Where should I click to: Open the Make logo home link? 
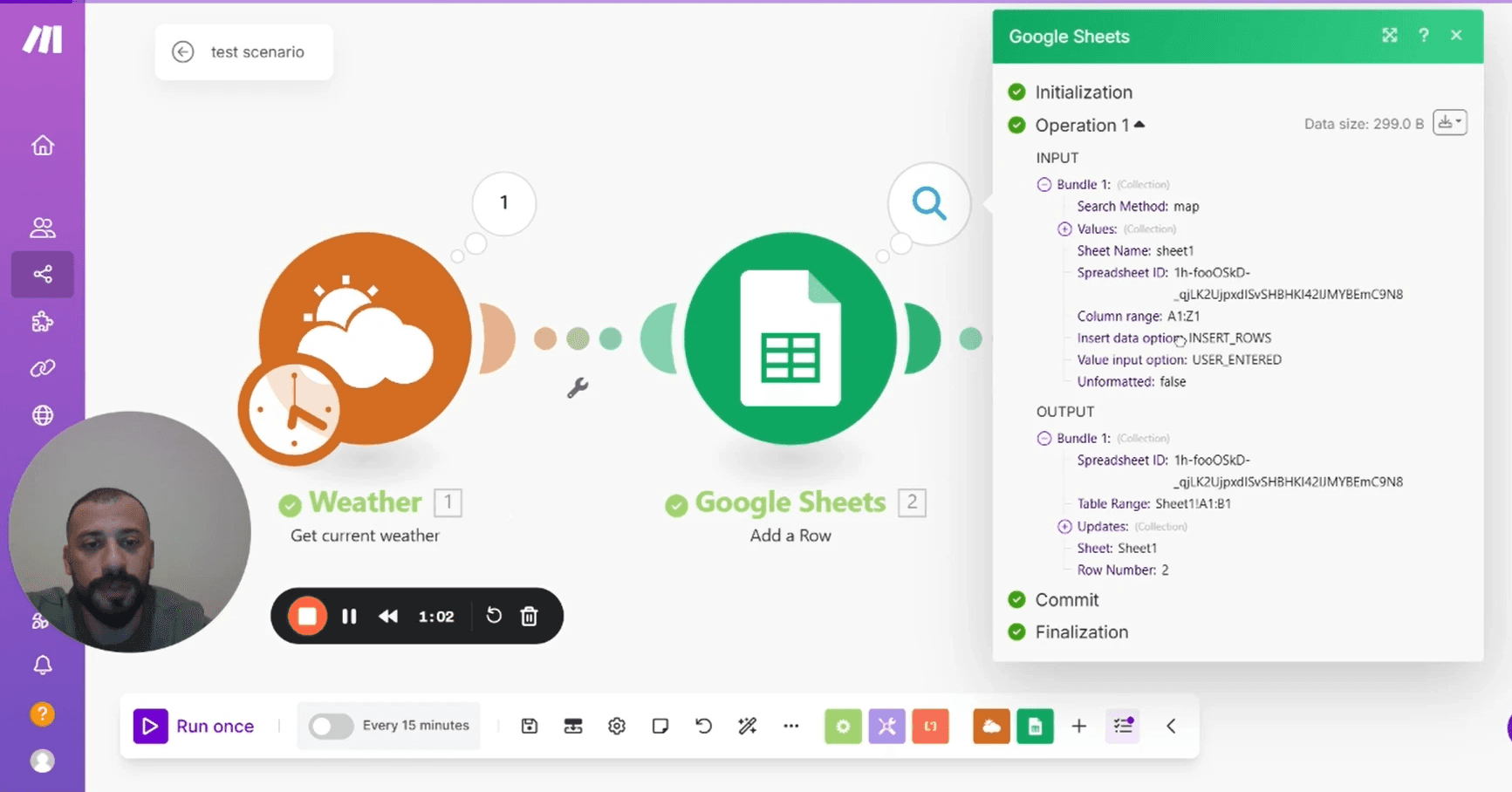tap(42, 39)
